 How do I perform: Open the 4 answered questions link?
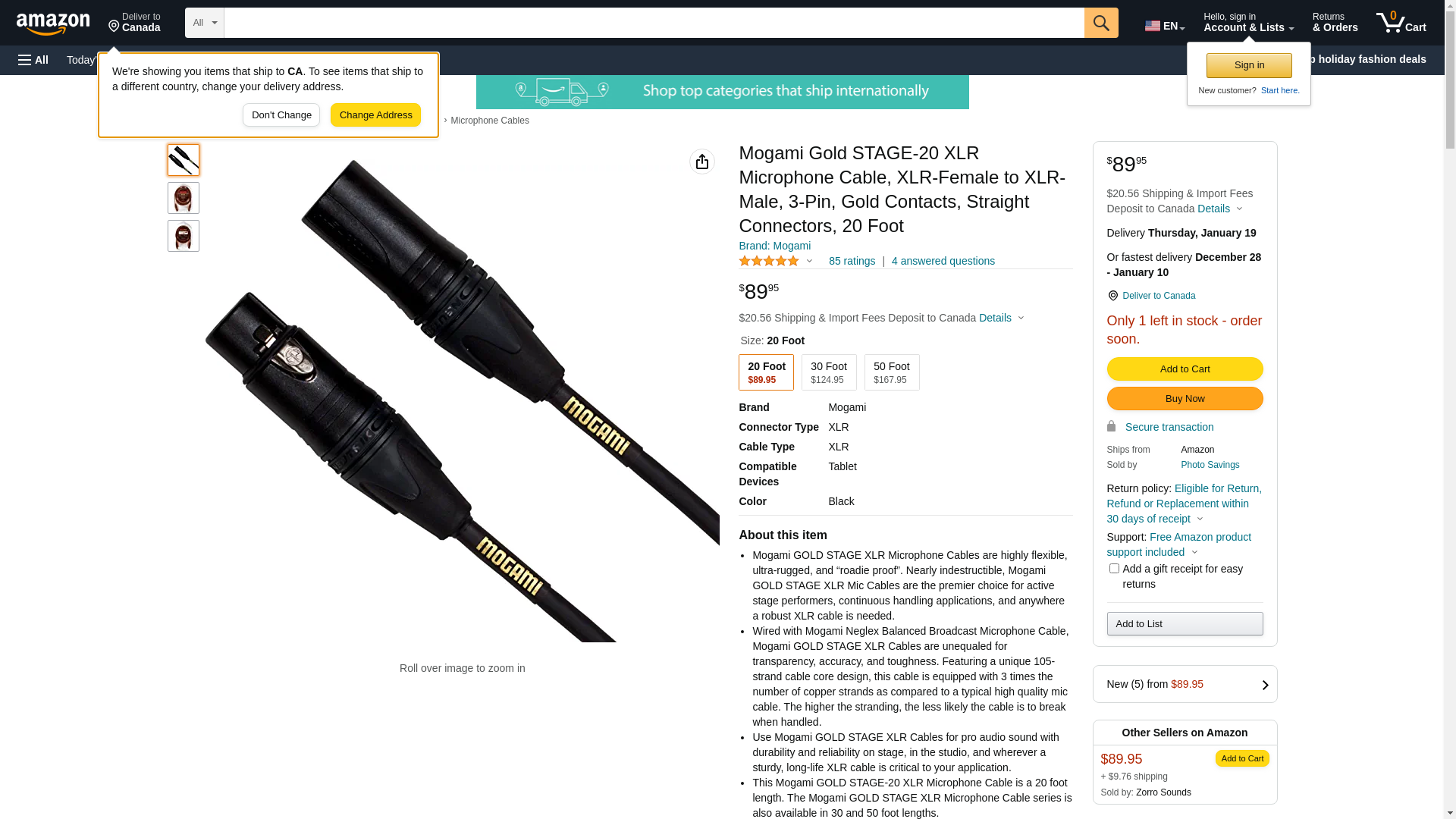tap(943, 261)
